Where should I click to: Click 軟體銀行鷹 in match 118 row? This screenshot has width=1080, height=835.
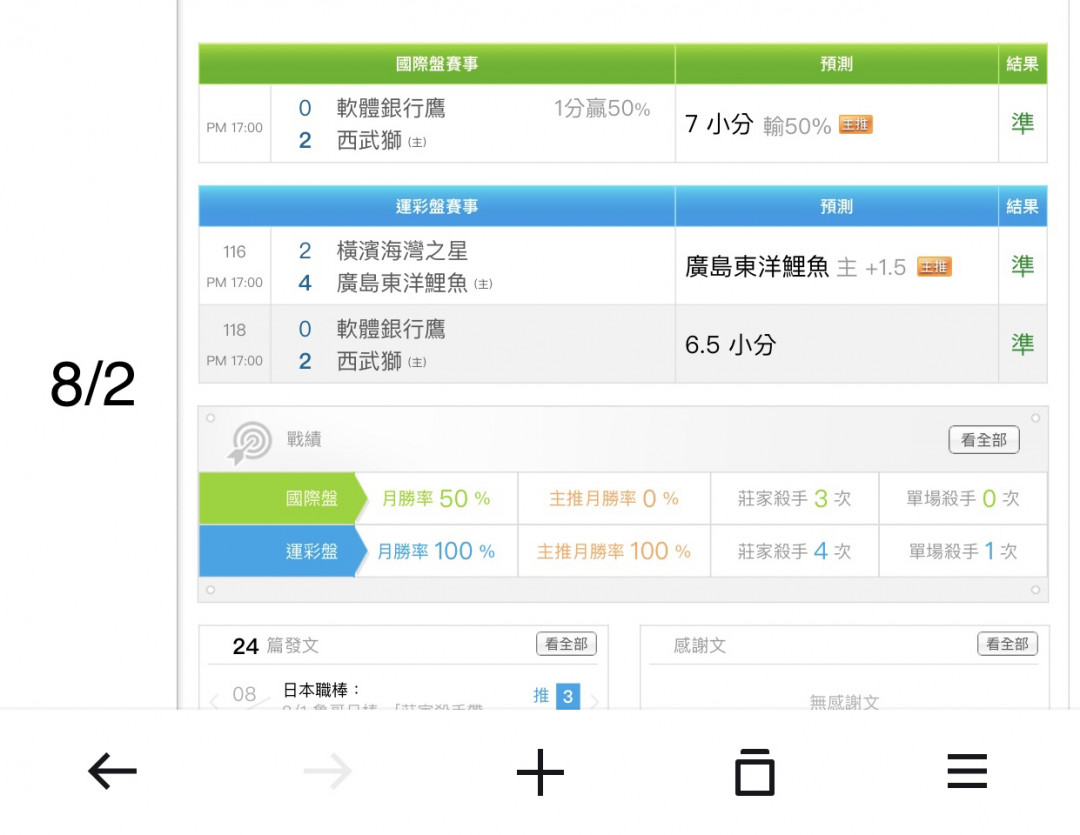tap(391, 329)
